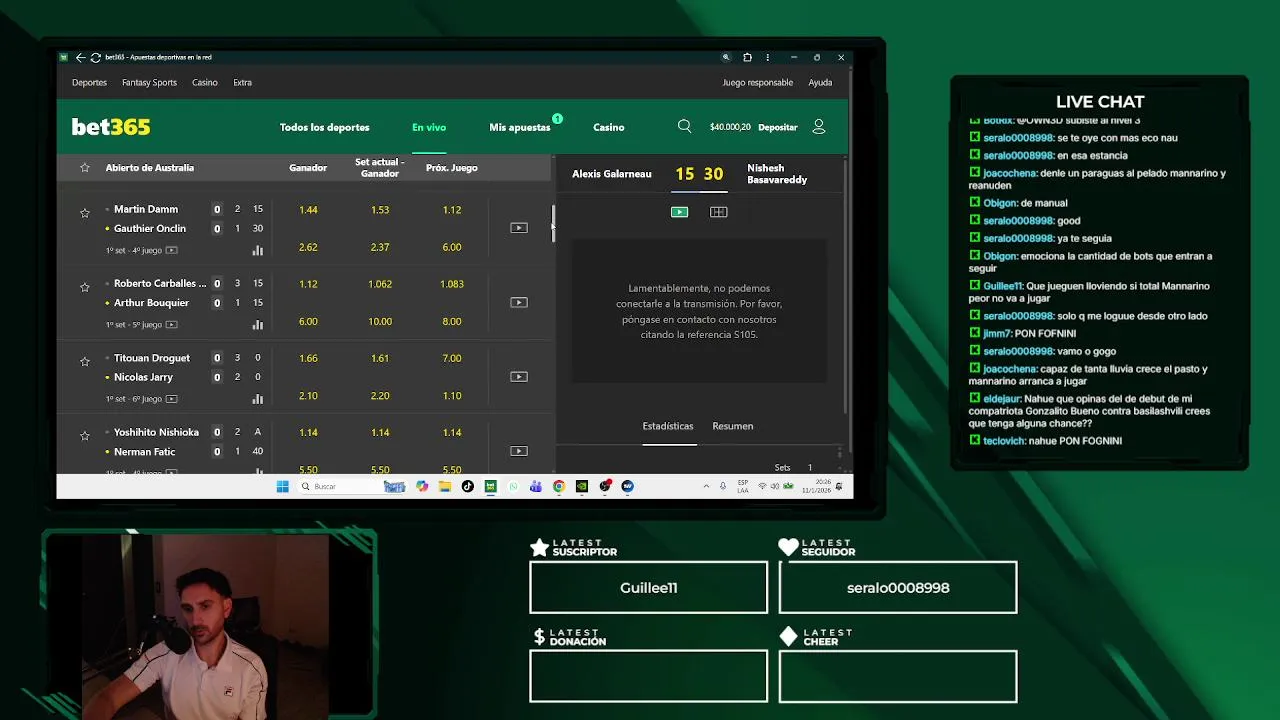
Task: Switch to the court scoreboard view icon
Action: point(718,212)
